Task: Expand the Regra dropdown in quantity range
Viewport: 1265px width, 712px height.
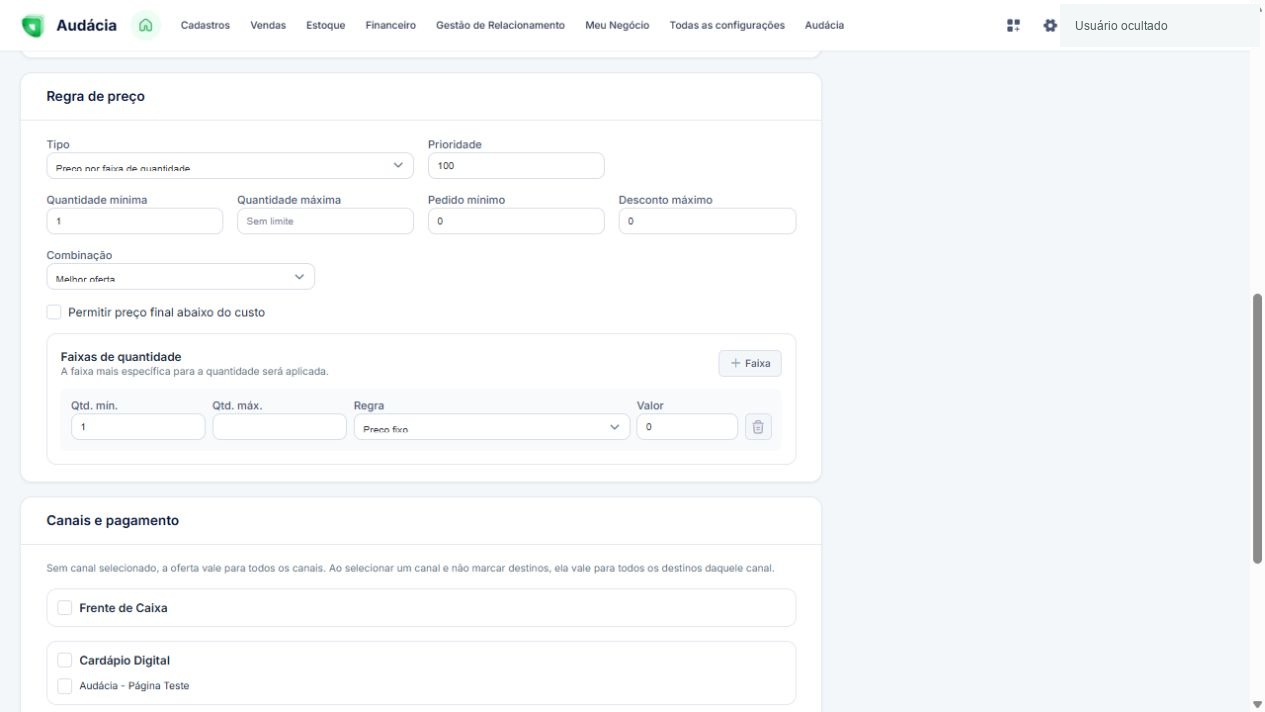Action: point(492,427)
